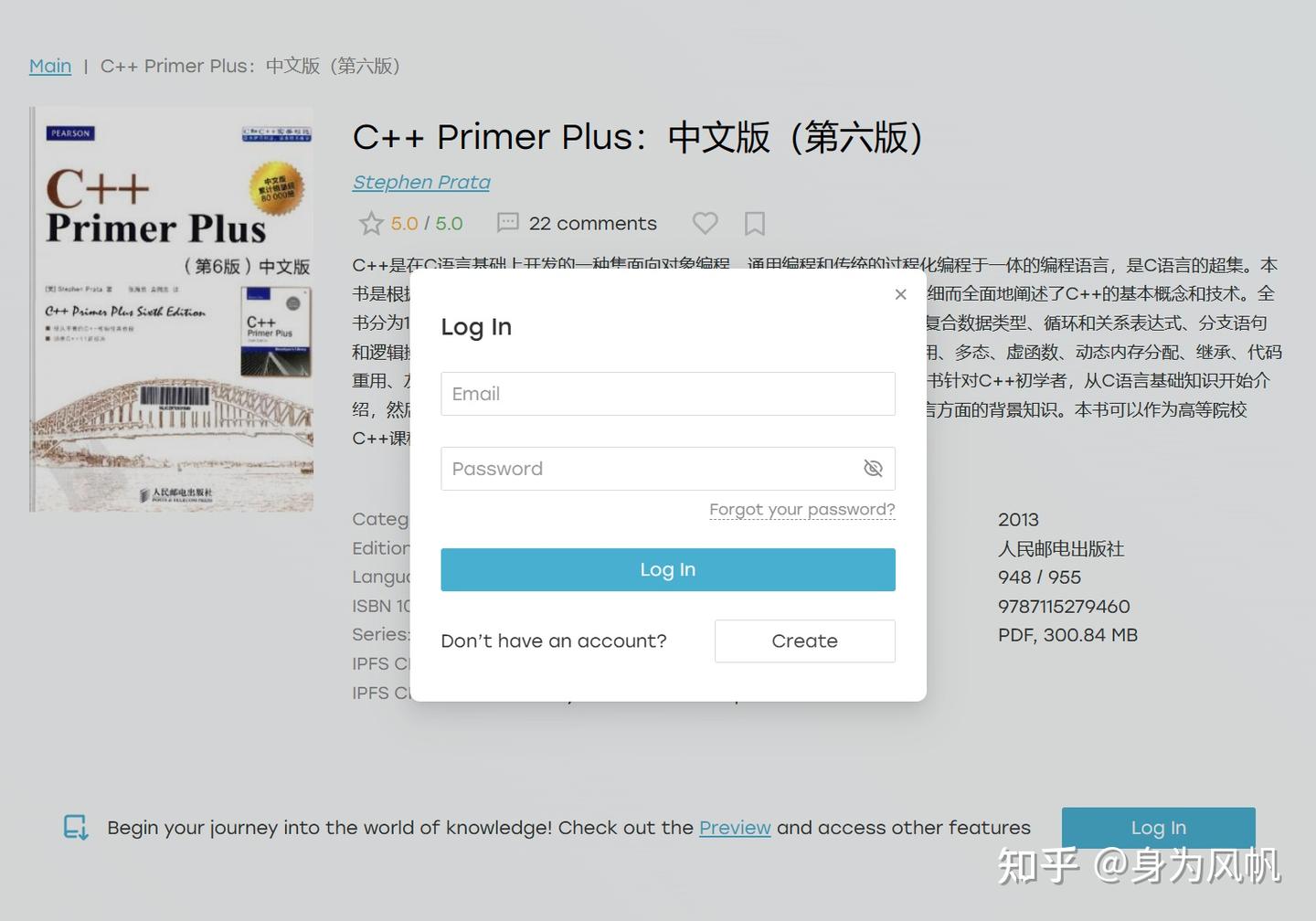
Task: Open author Stephen Prata link
Action: coord(421,182)
